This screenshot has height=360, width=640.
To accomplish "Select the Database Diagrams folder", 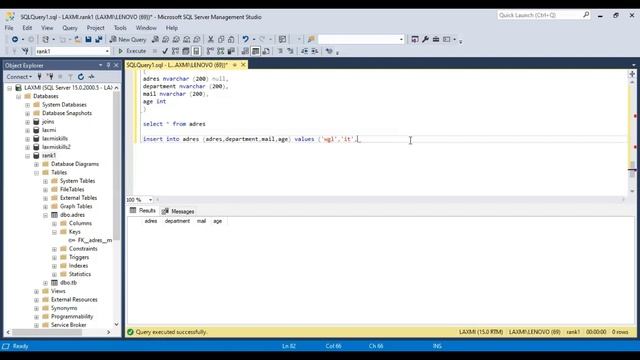I will pos(75,164).
